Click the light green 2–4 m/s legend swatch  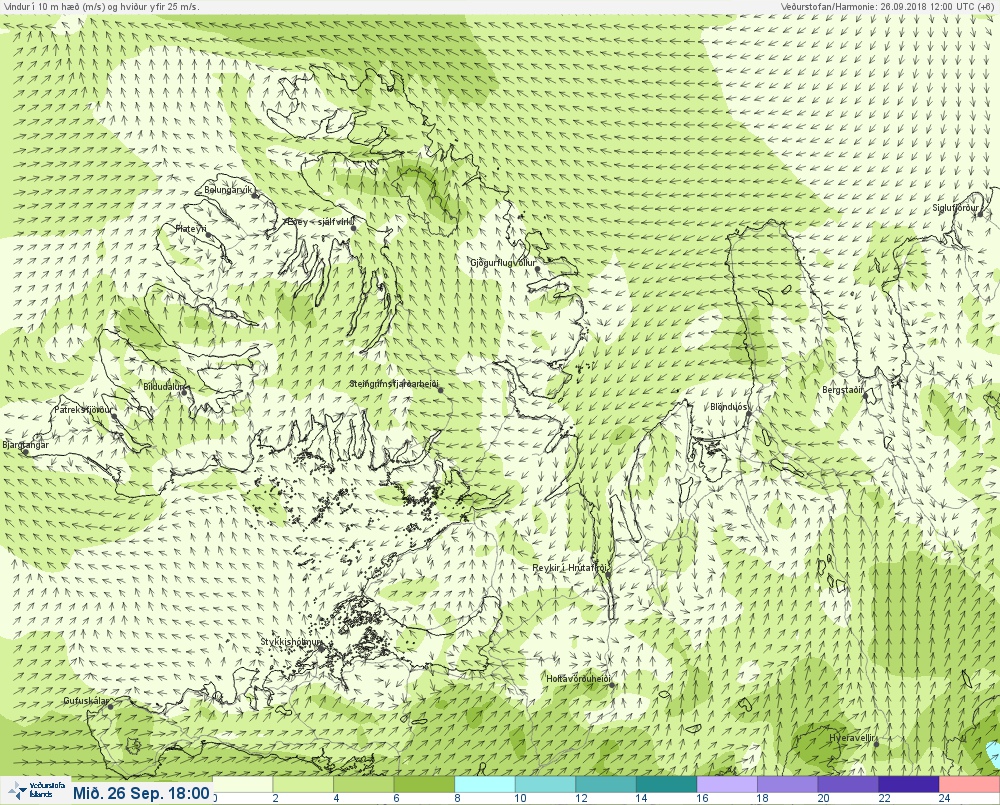coord(303,784)
